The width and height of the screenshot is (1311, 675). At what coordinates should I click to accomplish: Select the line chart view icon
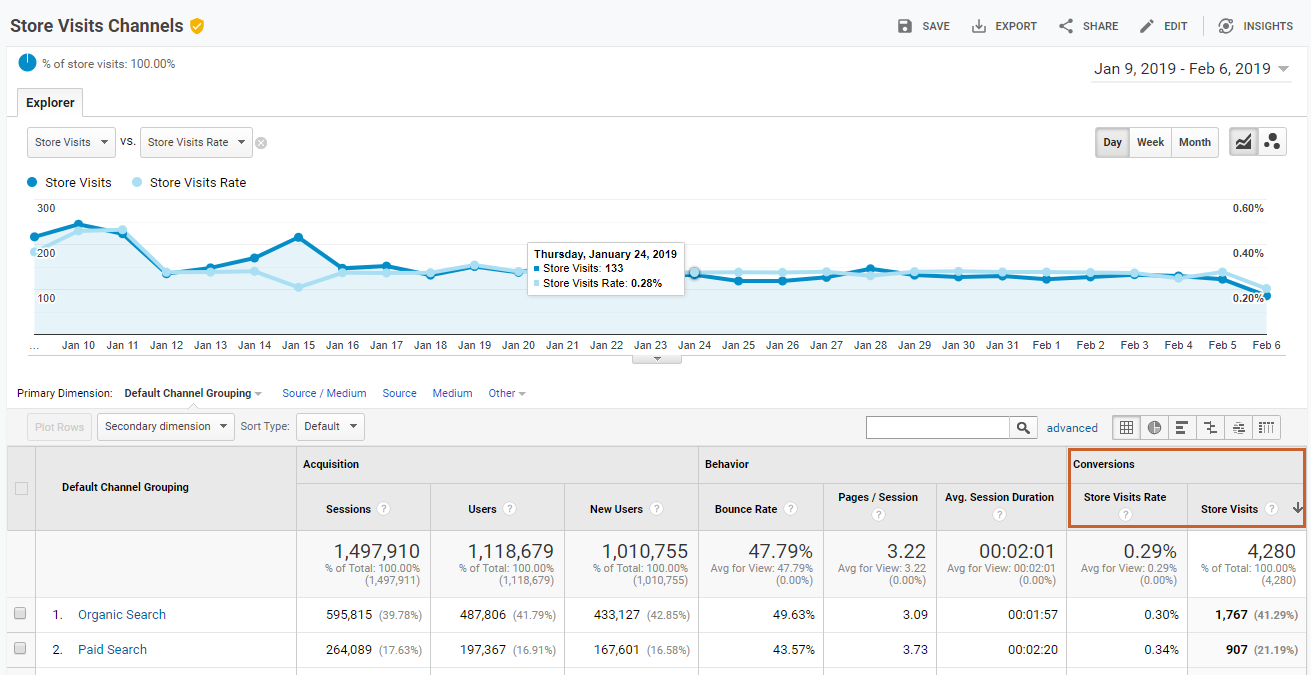pos(1243,142)
